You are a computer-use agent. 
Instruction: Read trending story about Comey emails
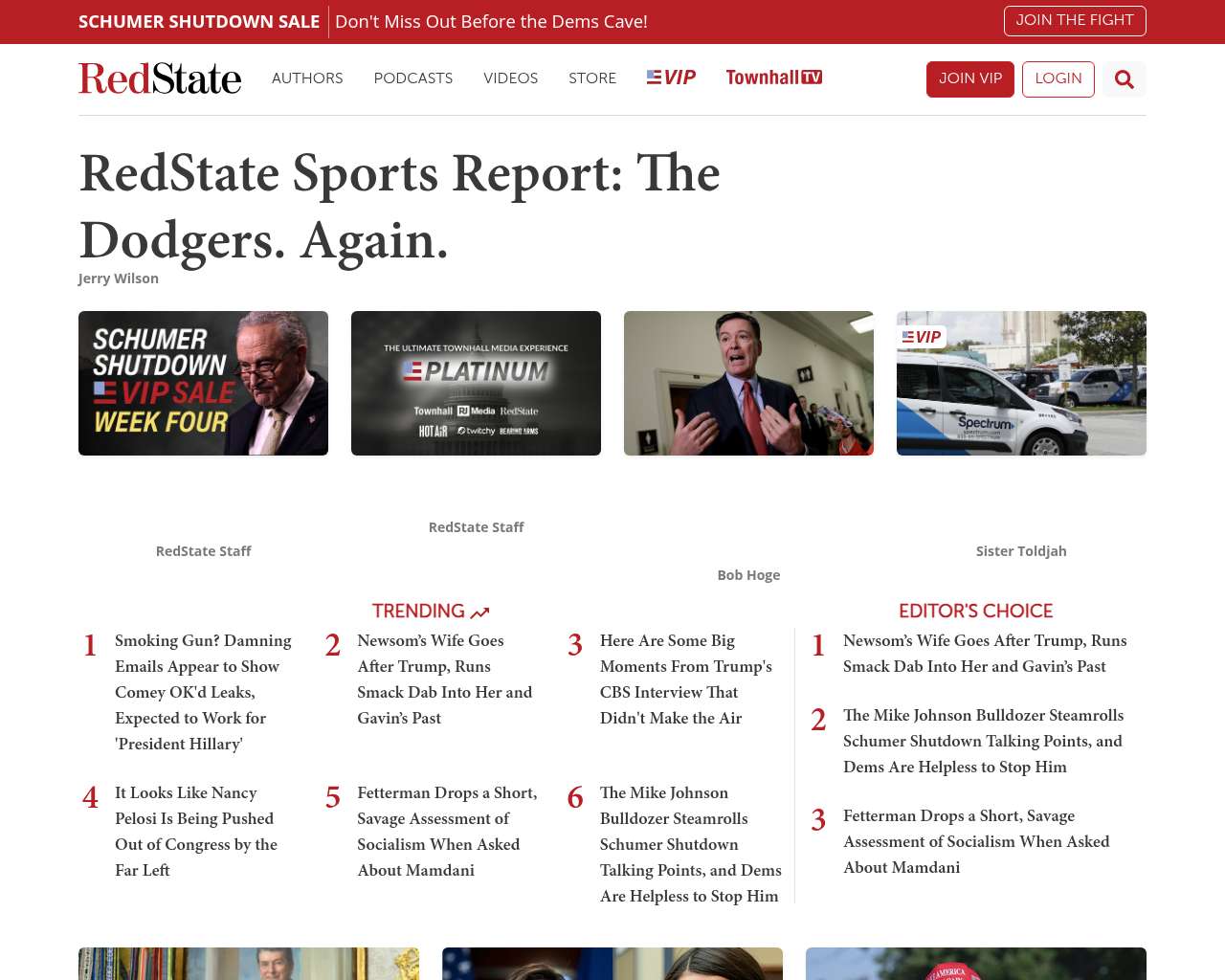(203, 692)
